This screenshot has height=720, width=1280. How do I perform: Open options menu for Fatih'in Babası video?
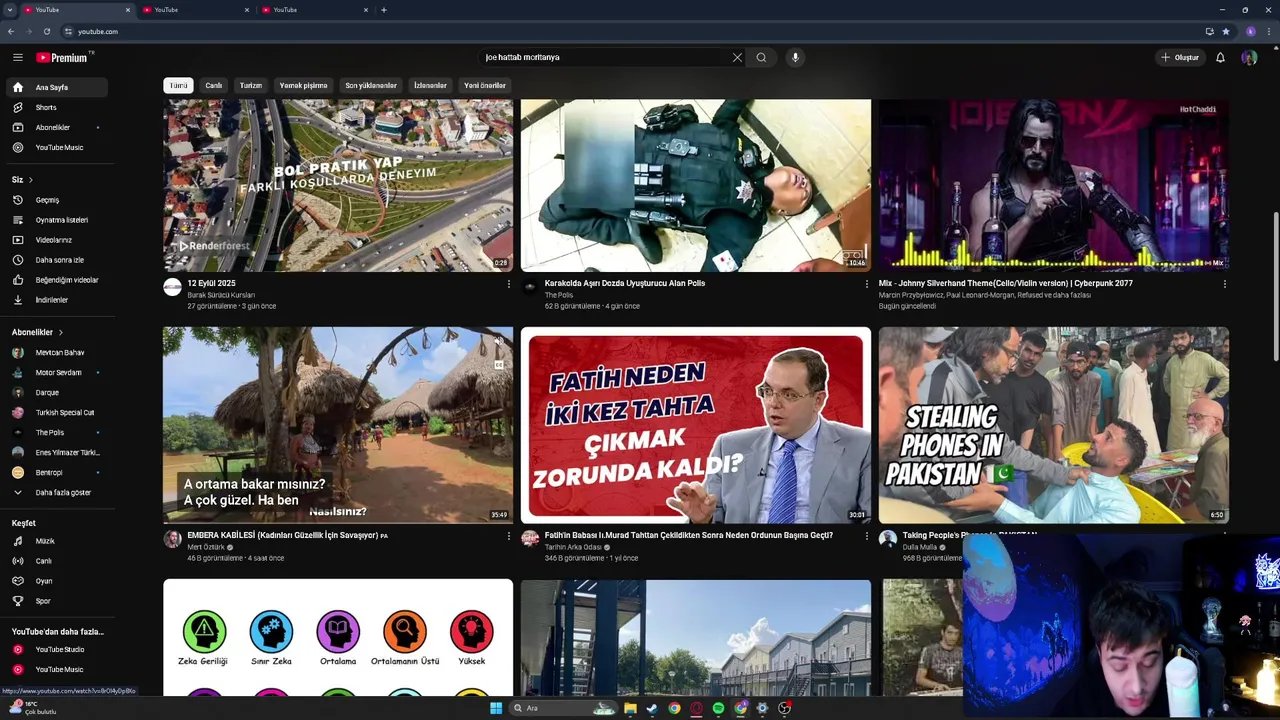point(866,536)
